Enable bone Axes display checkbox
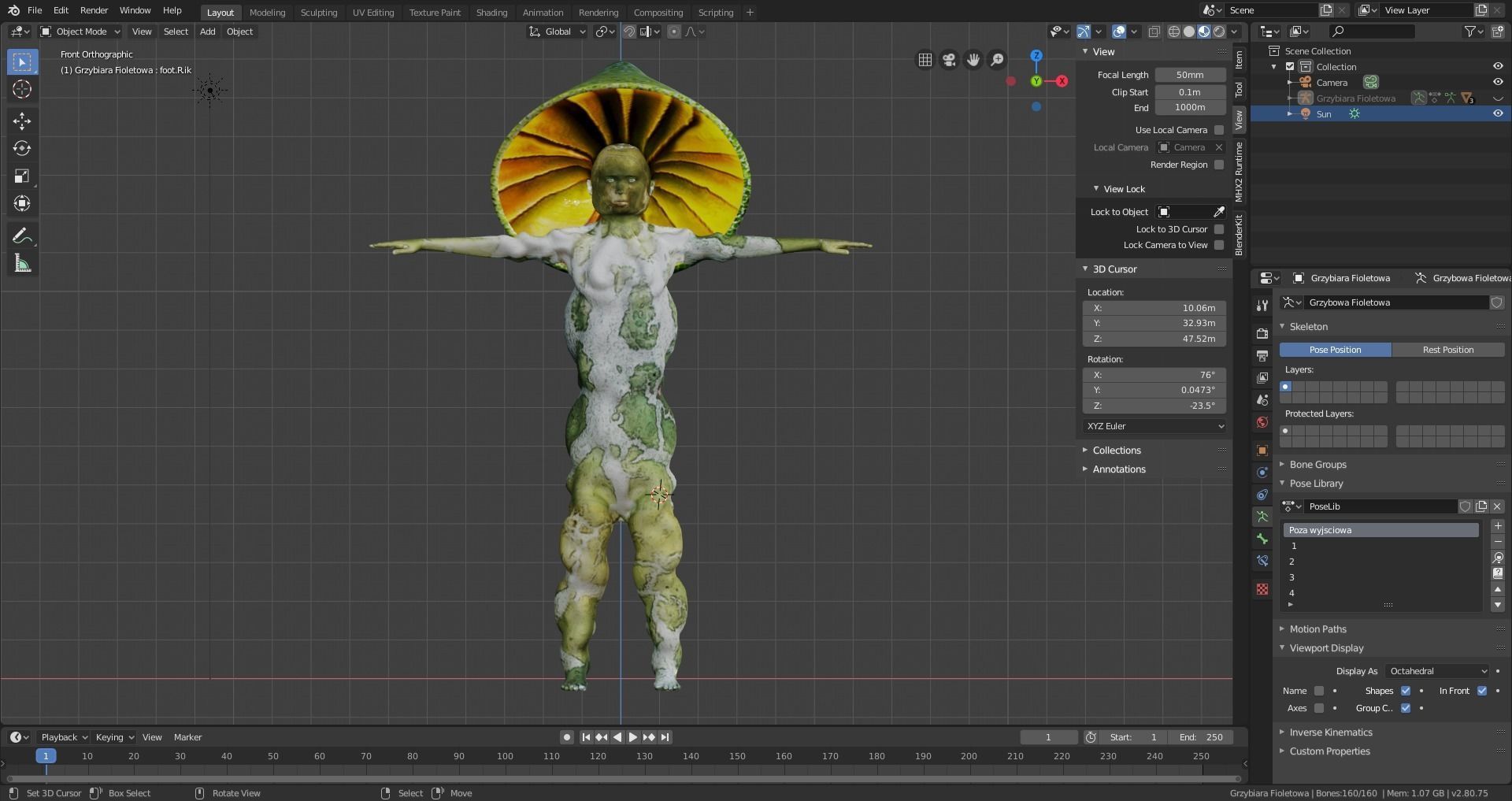Screen dimensions: 1512x801 tap(1319, 708)
